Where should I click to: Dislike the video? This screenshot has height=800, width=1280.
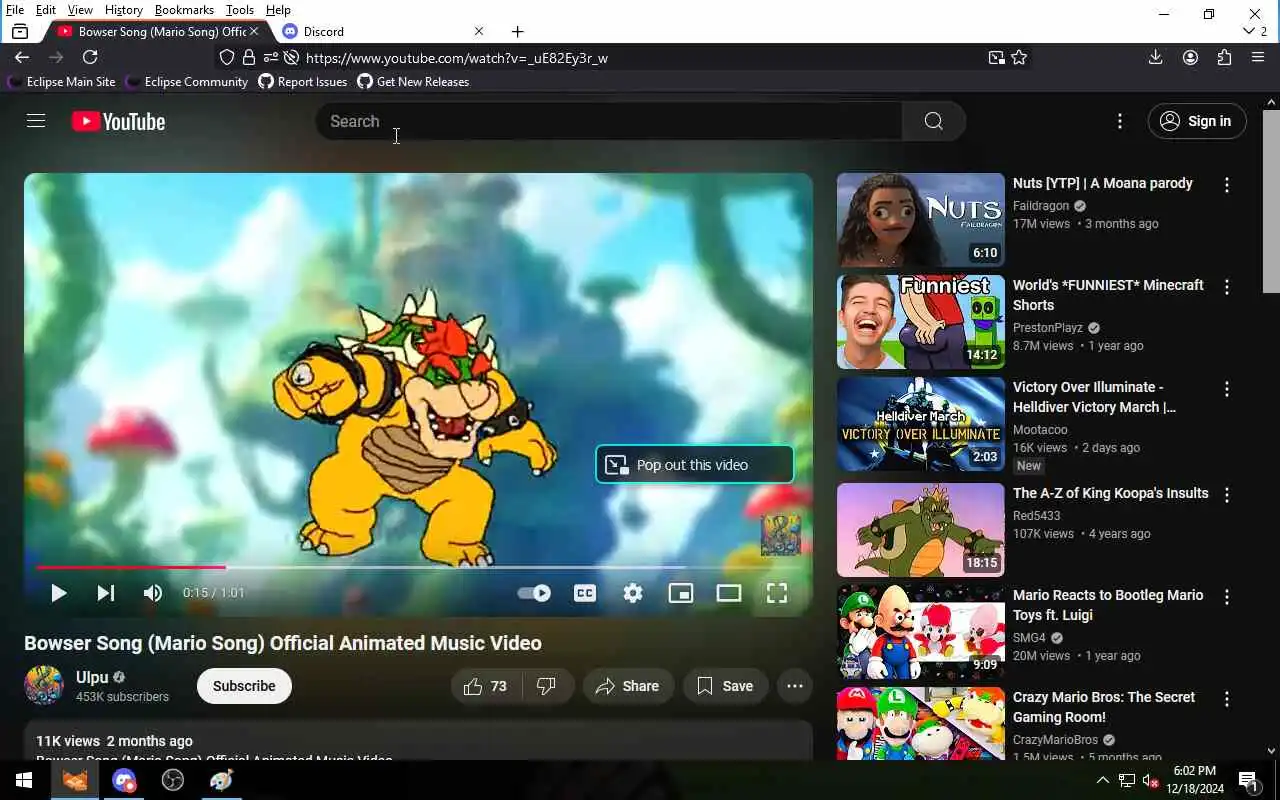[x=547, y=686]
